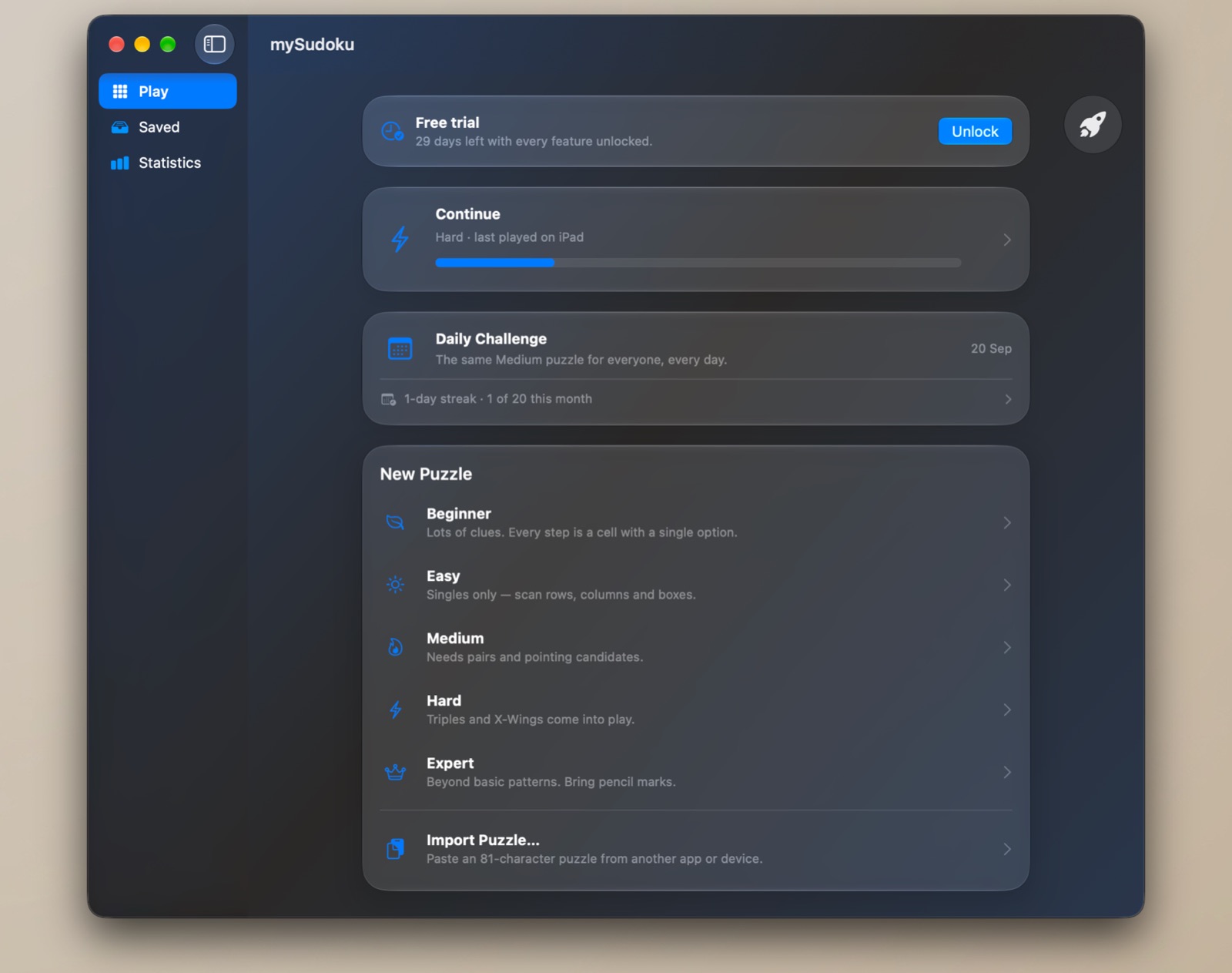Click the Saved tray icon in sidebar
The width and height of the screenshot is (1232, 973).
(120, 127)
